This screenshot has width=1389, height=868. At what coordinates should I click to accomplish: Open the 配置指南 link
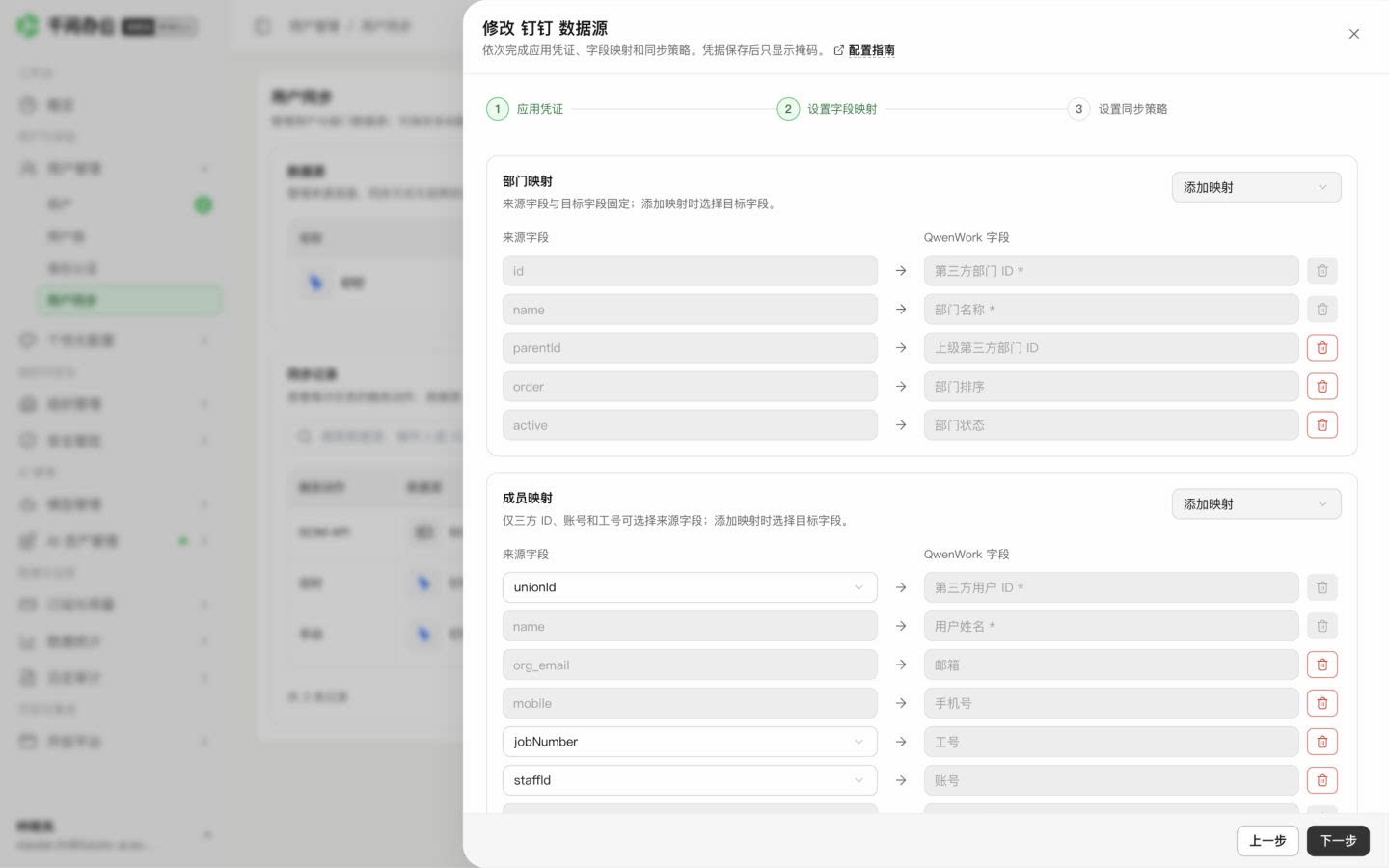tap(871, 50)
